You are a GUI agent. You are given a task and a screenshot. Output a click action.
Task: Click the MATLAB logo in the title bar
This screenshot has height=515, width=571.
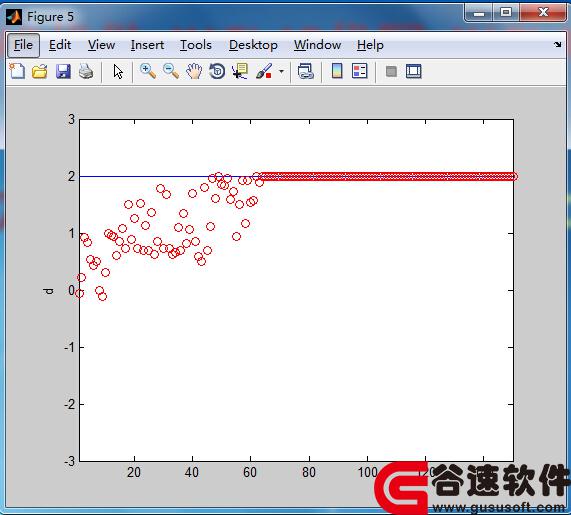point(14,17)
